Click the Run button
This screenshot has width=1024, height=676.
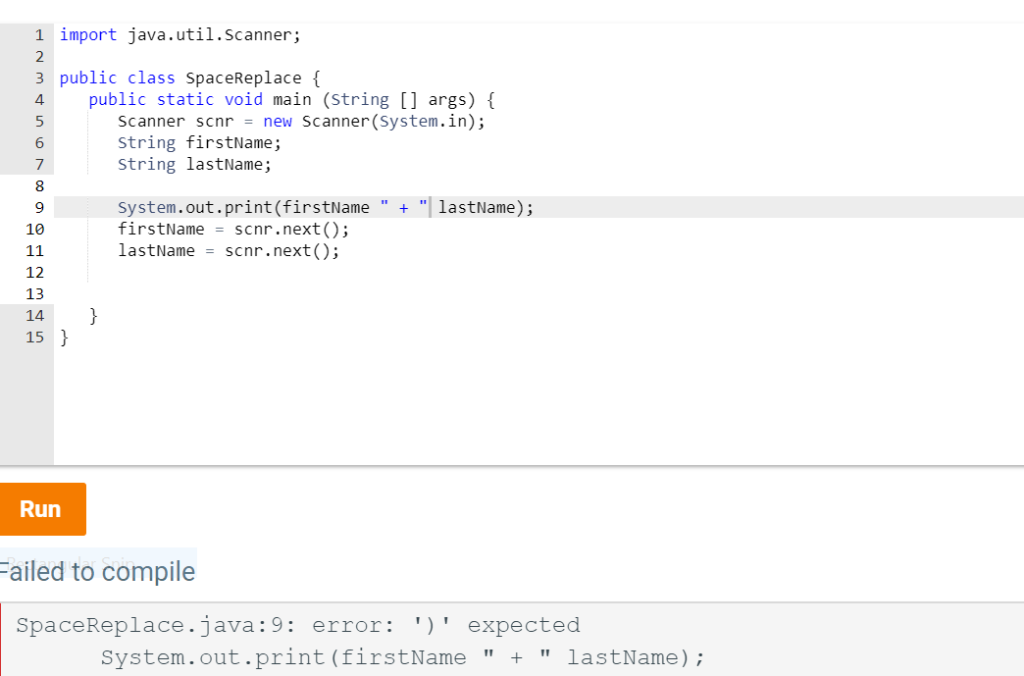[x=42, y=509]
